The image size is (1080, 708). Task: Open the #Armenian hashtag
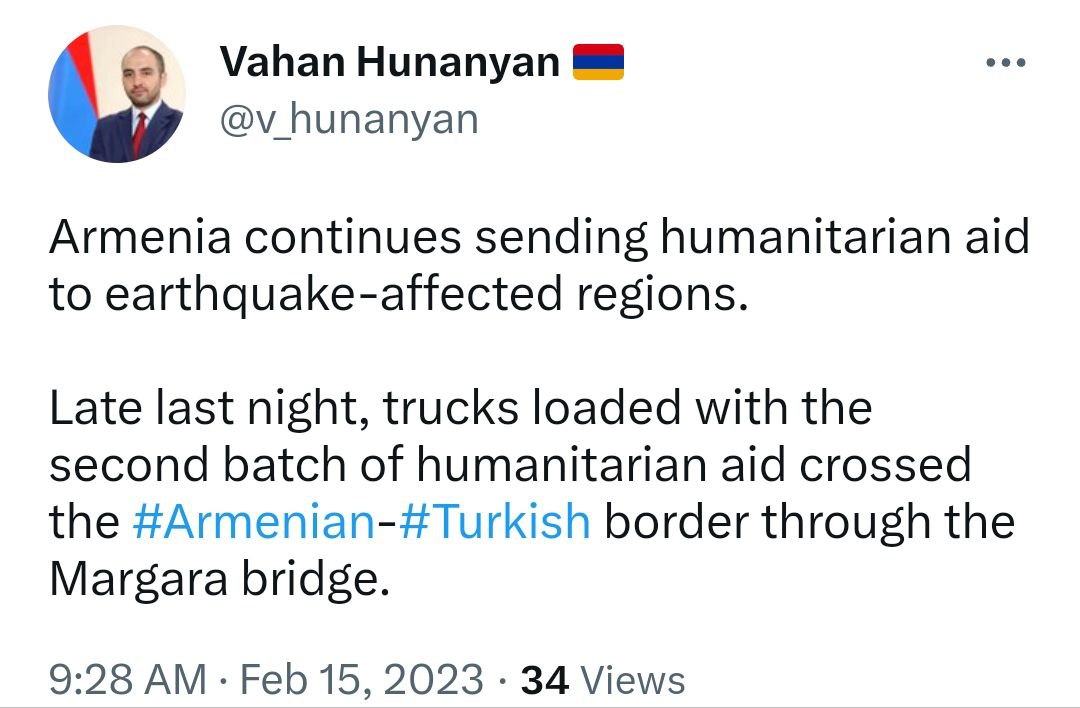click(253, 521)
